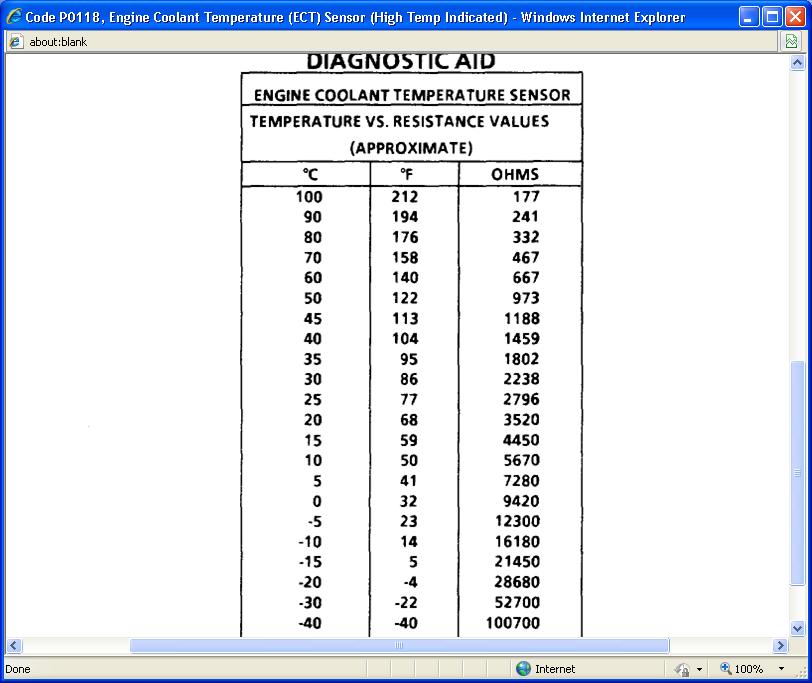Click the 100% zoom level text
The width and height of the screenshot is (812, 683).
[x=748, y=669]
